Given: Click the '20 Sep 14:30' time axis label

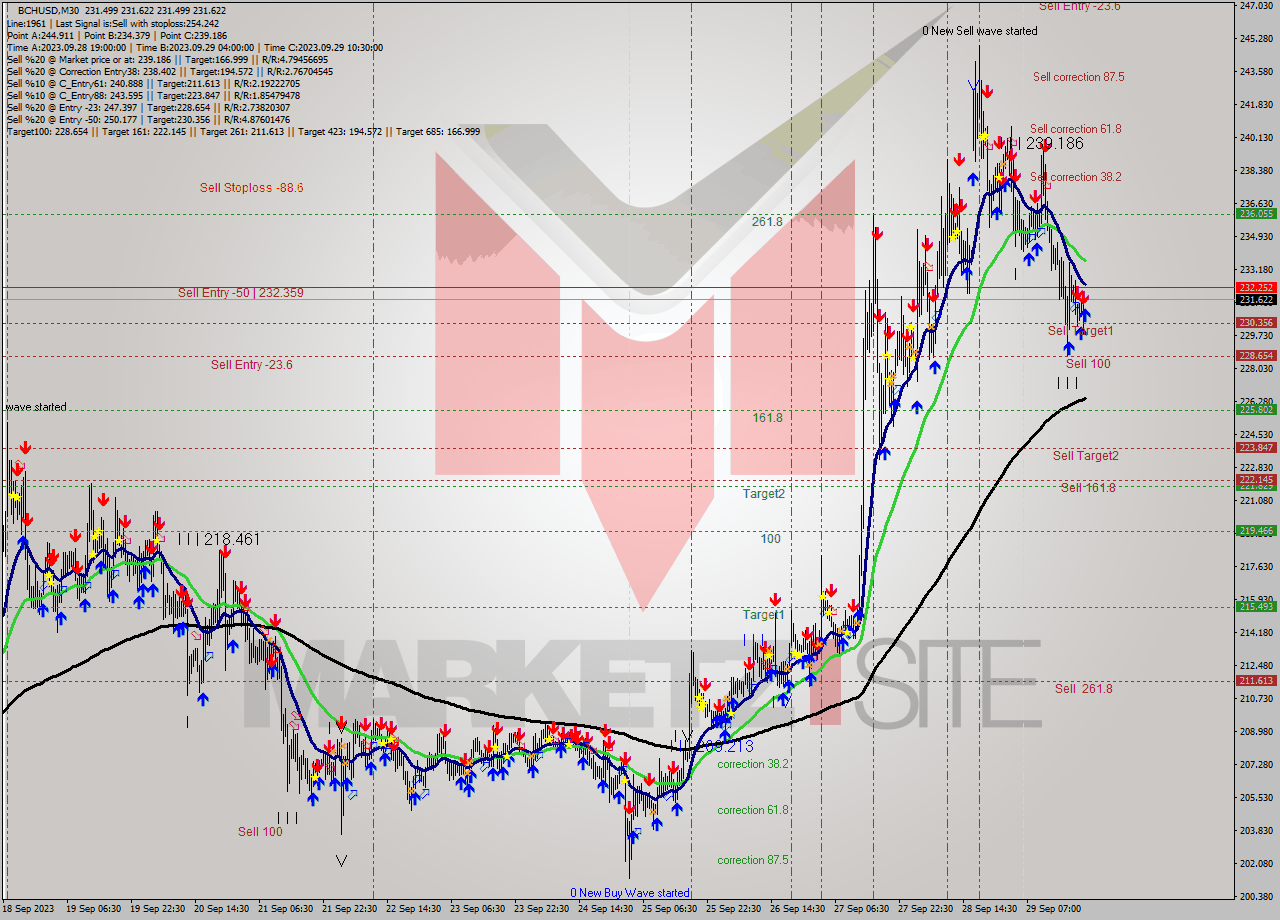Looking at the screenshot, I should 223,909.
